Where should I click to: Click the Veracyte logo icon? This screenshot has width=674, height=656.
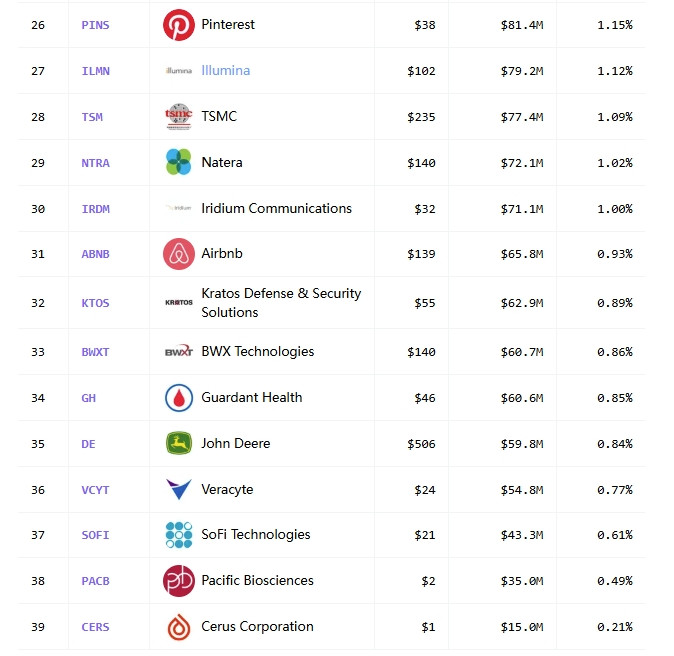pyautogui.click(x=179, y=489)
